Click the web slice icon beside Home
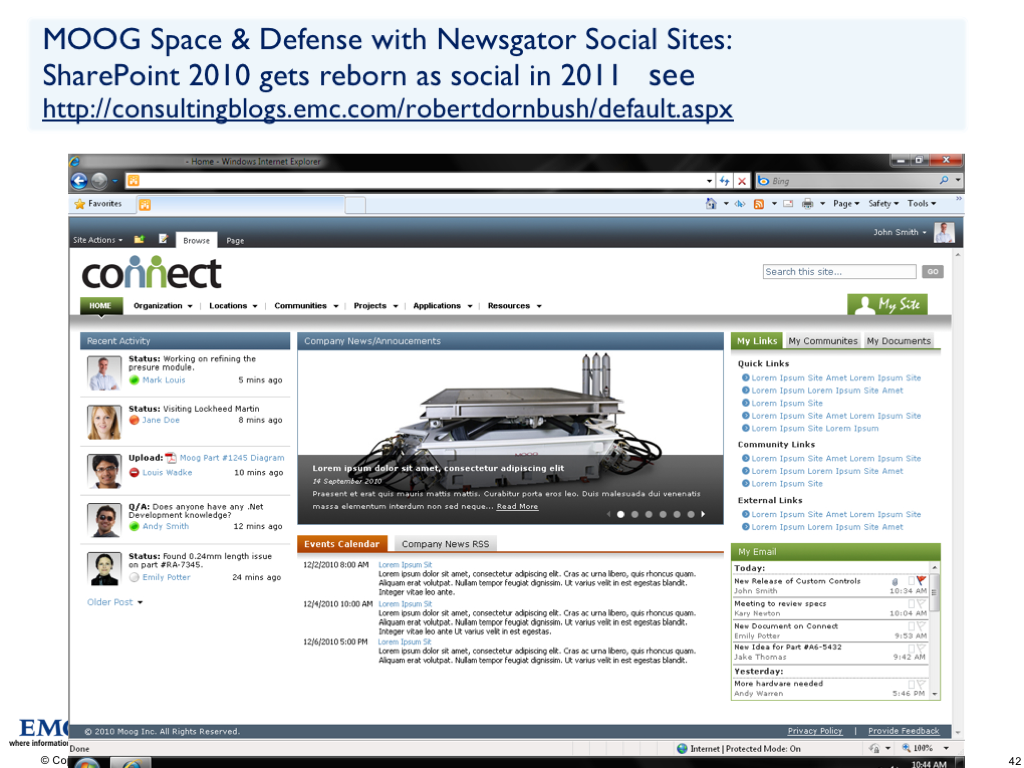The image size is (1024, 768). 740,204
